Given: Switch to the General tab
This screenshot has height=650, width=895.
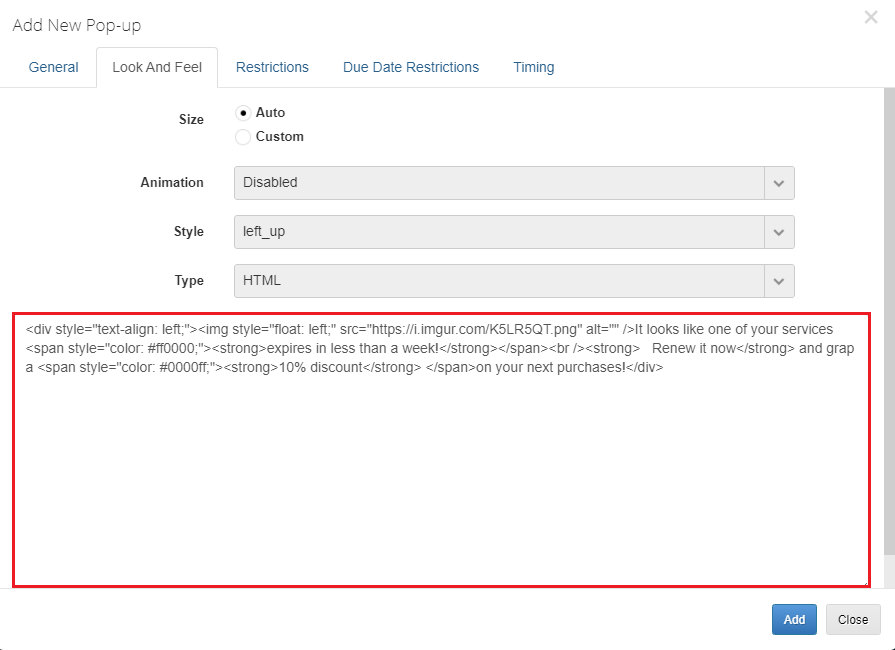Looking at the screenshot, I should 54,67.
